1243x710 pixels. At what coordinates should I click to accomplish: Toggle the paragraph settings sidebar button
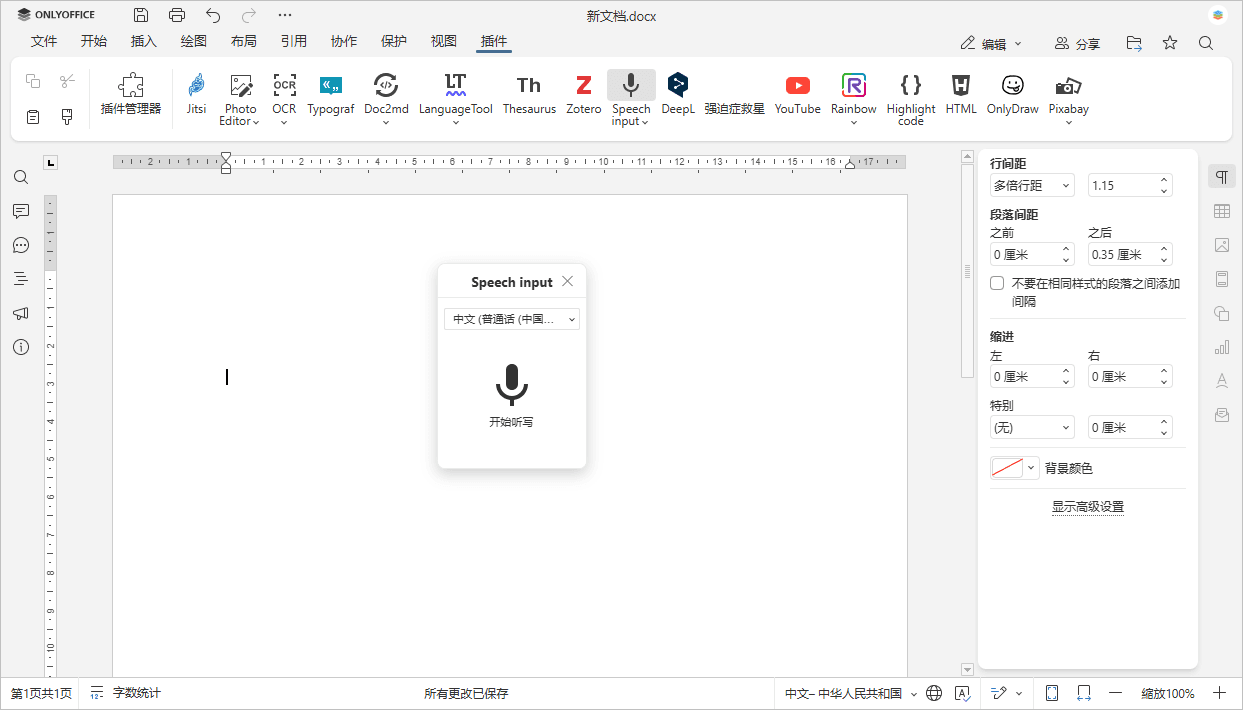coord(1221,177)
